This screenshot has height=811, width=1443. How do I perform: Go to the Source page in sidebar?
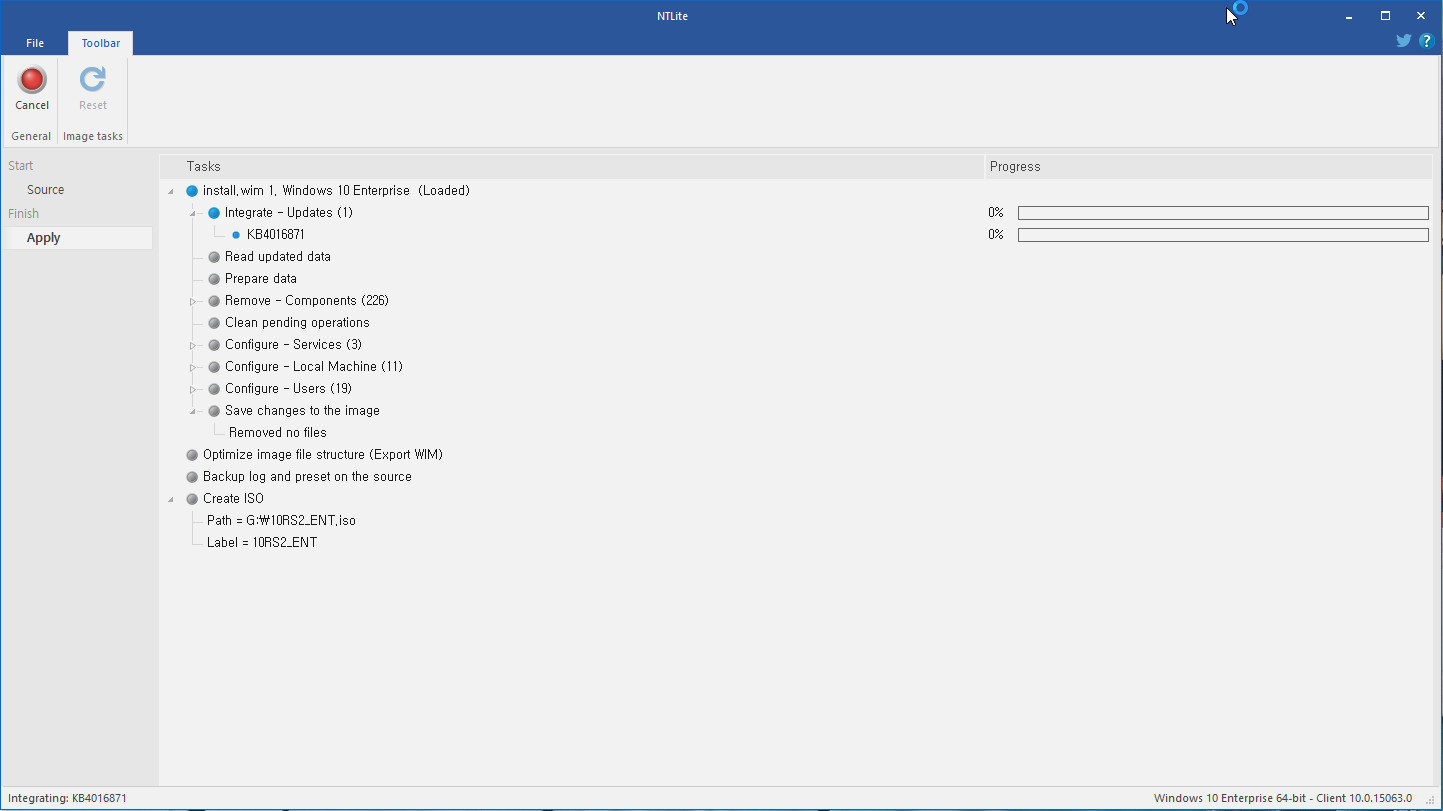(x=46, y=190)
